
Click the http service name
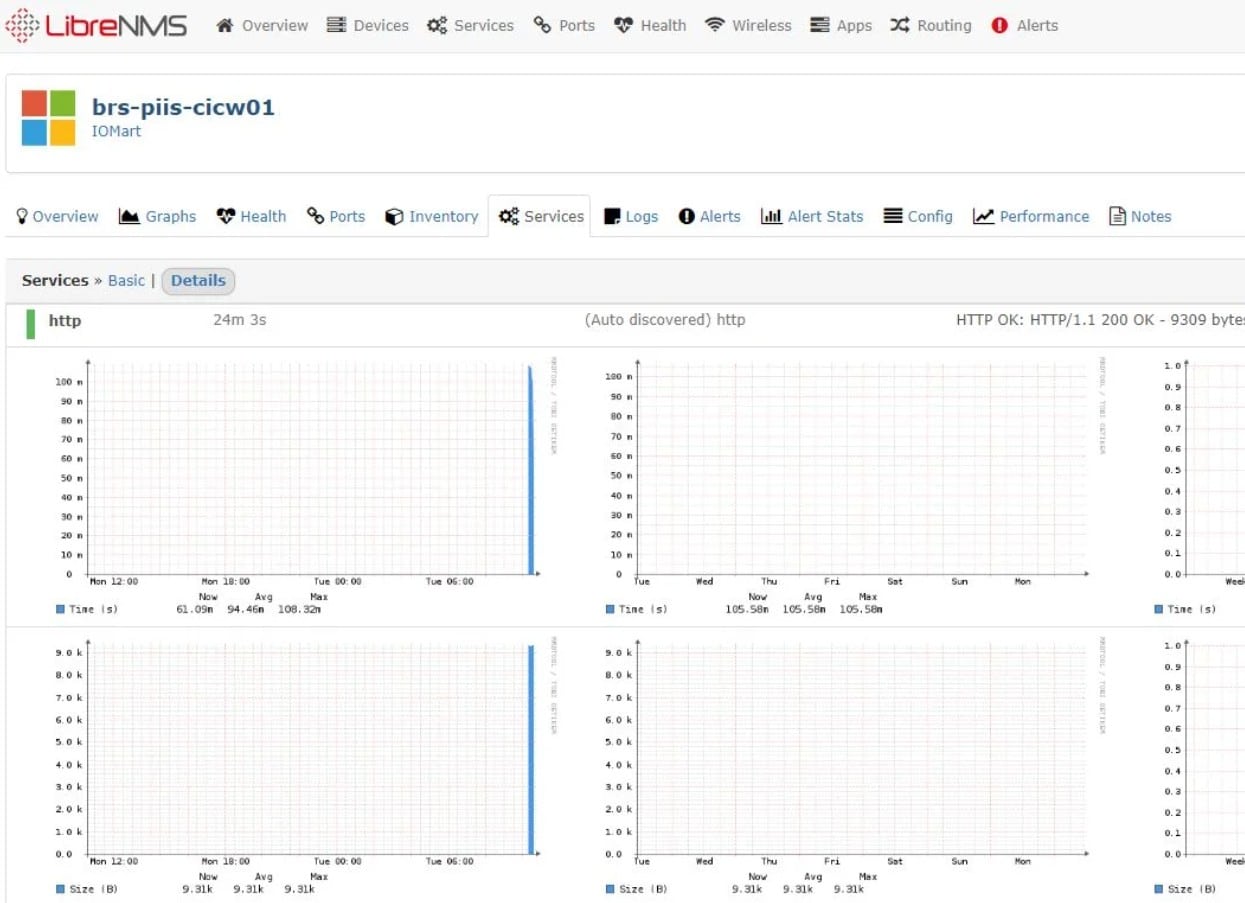point(65,320)
